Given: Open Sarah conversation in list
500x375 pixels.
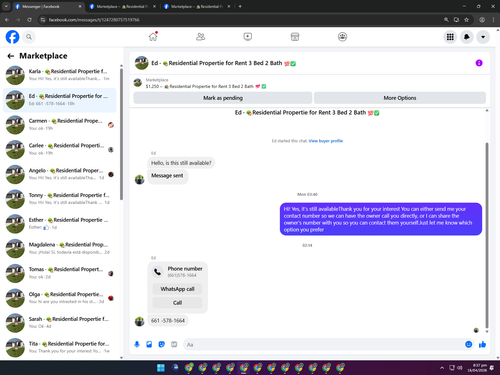Looking at the screenshot, I should 60,323.
